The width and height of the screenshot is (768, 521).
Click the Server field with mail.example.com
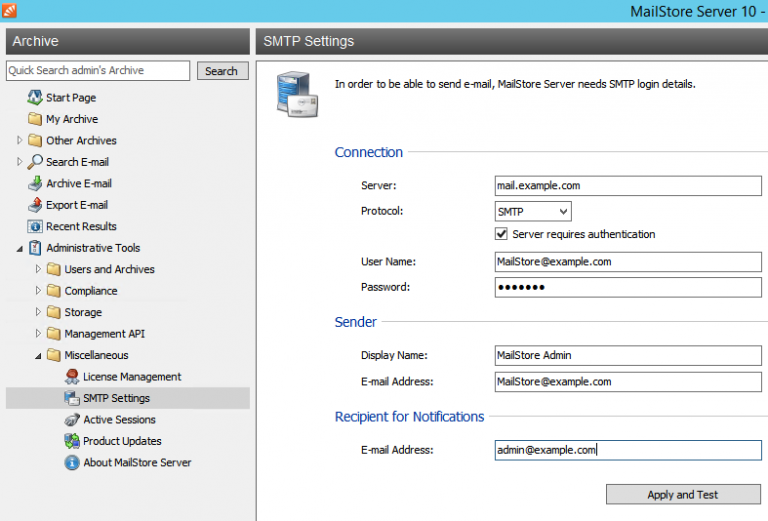[x=628, y=186]
